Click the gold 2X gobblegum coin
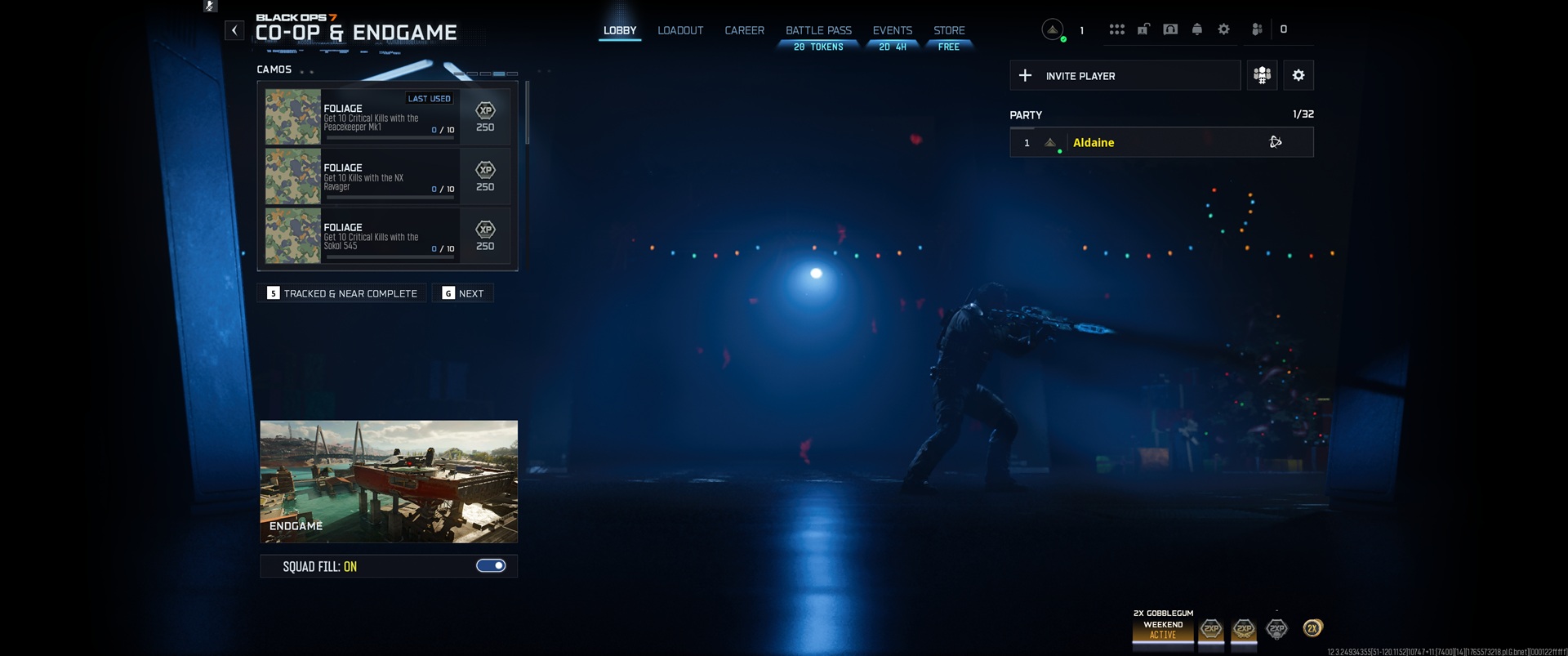 1312,627
